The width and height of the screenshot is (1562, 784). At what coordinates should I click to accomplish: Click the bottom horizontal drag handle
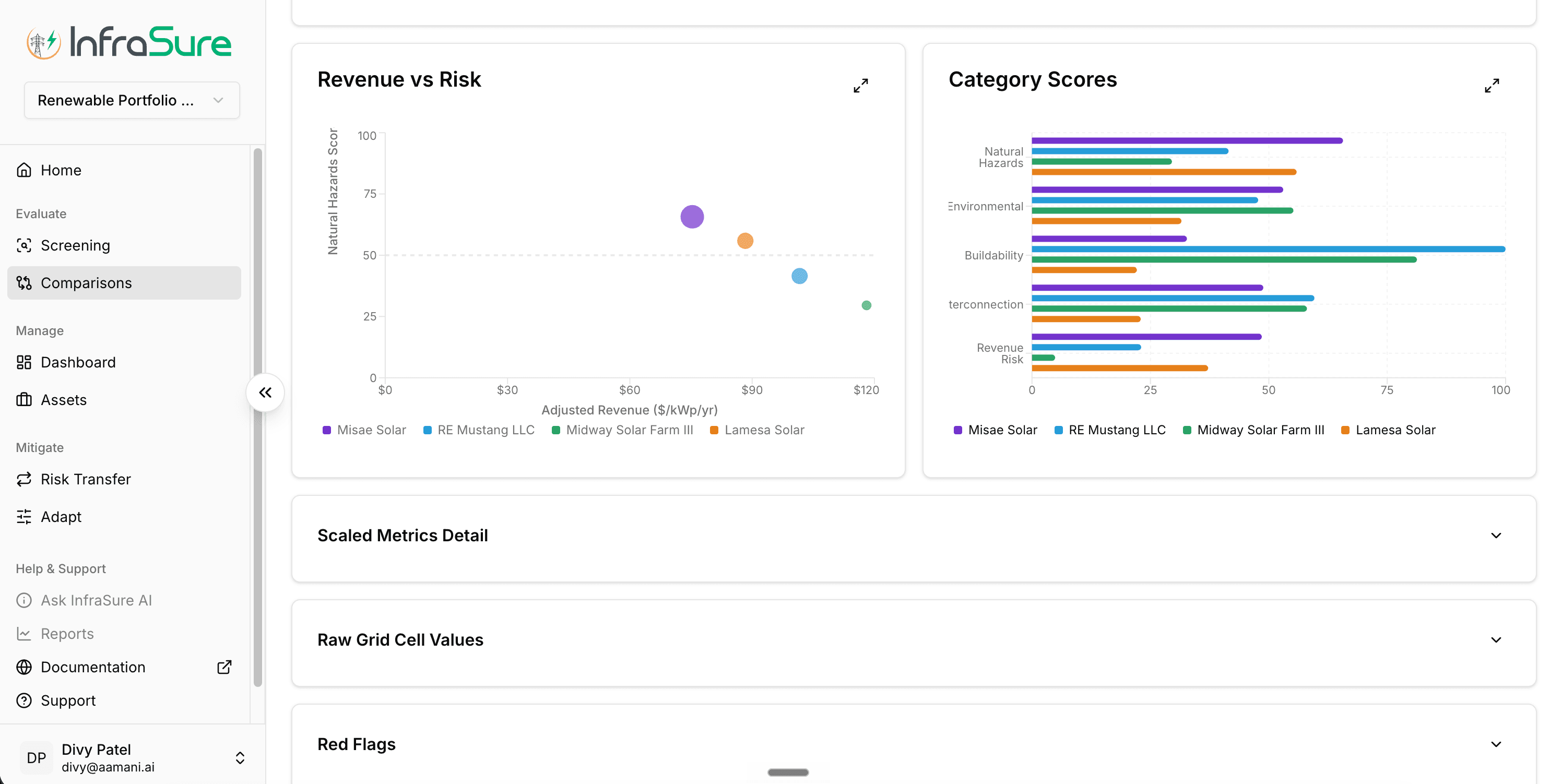(x=788, y=772)
